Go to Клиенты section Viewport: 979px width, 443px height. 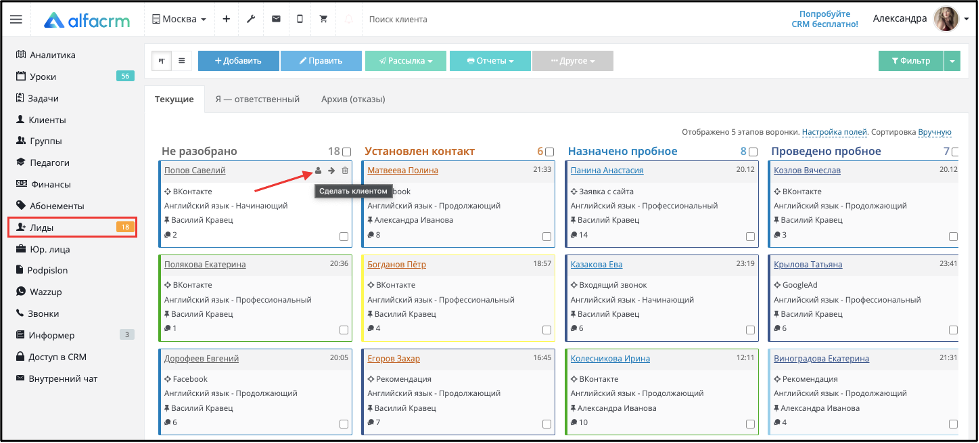tap(47, 120)
